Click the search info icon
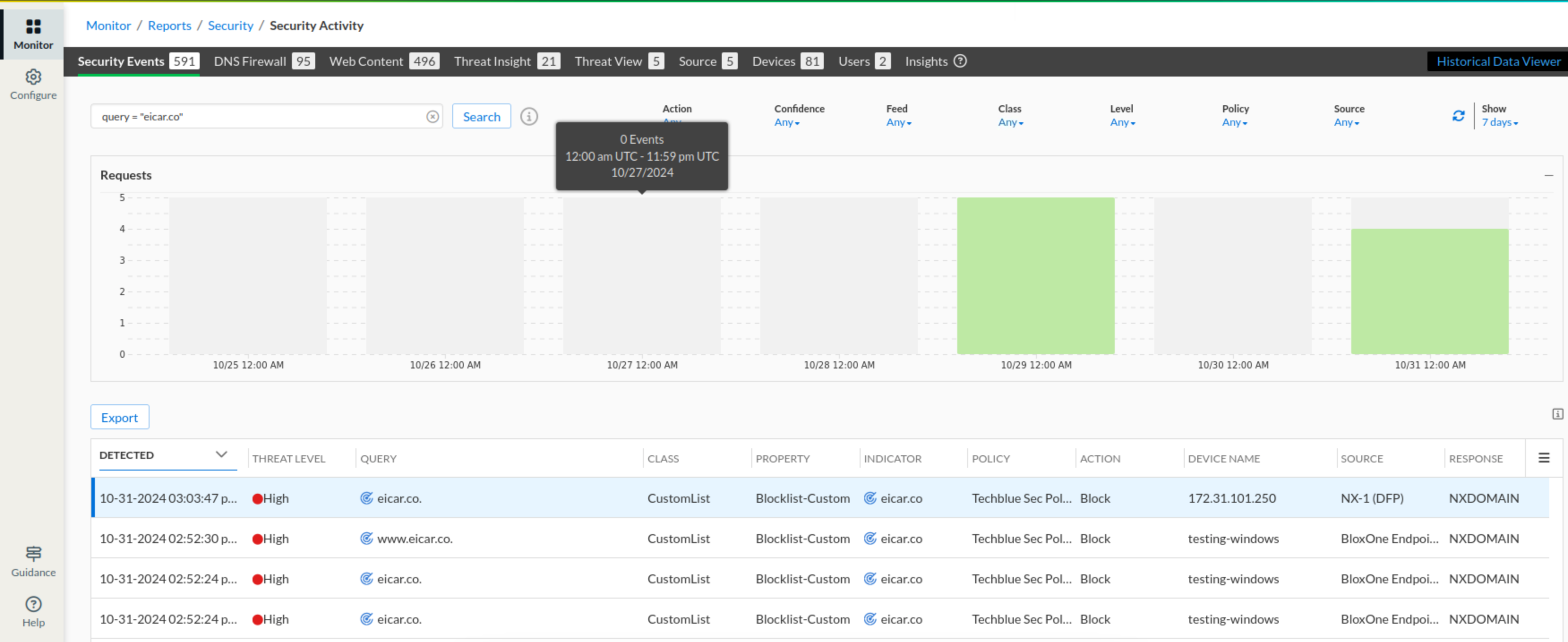 [x=528, y=117]
